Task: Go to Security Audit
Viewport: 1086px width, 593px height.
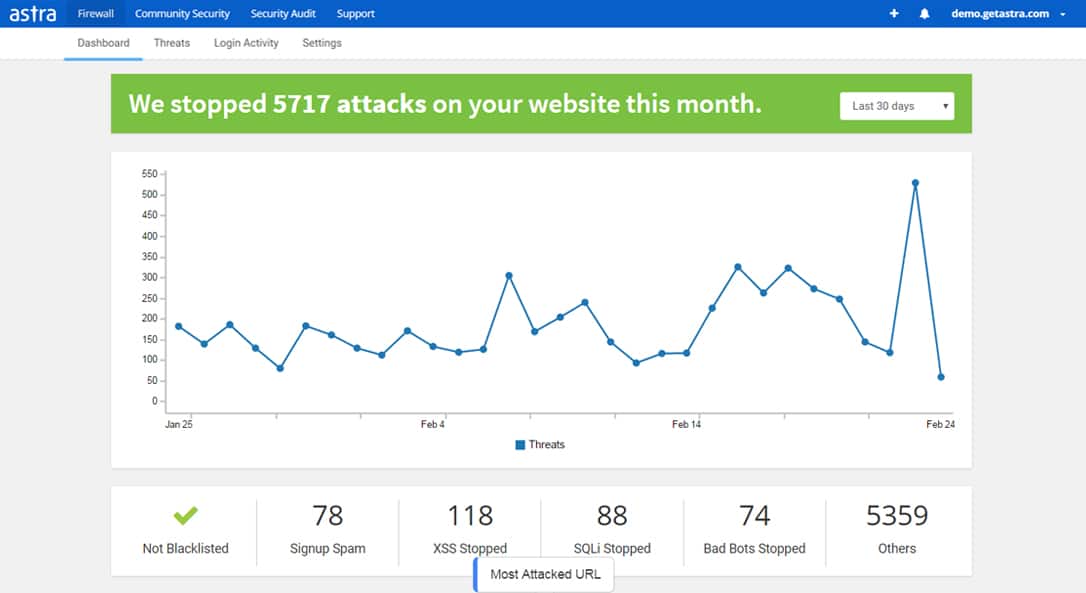Action: pos(283,14)
